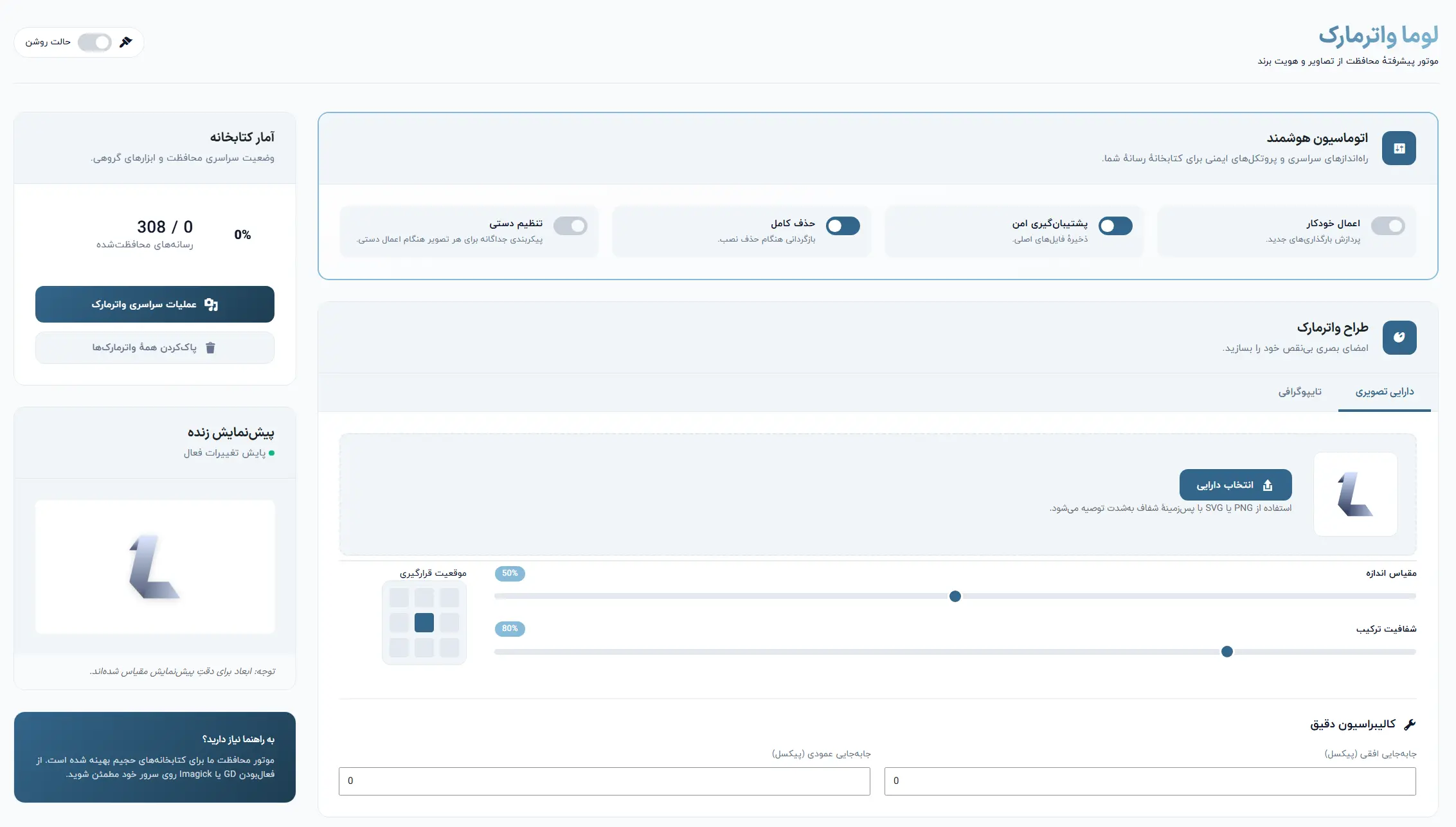Select the bottom-right cell in the position grid

coord(449,648)
